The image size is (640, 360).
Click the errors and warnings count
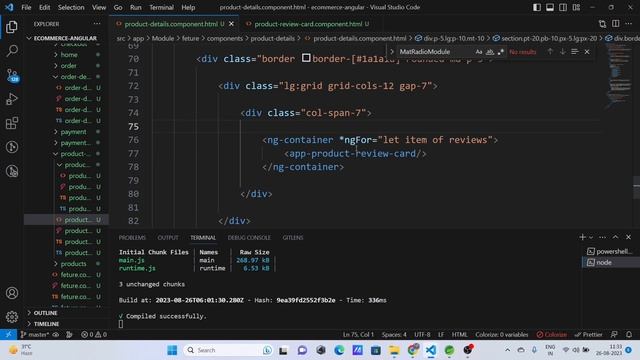tap(94, 334)
